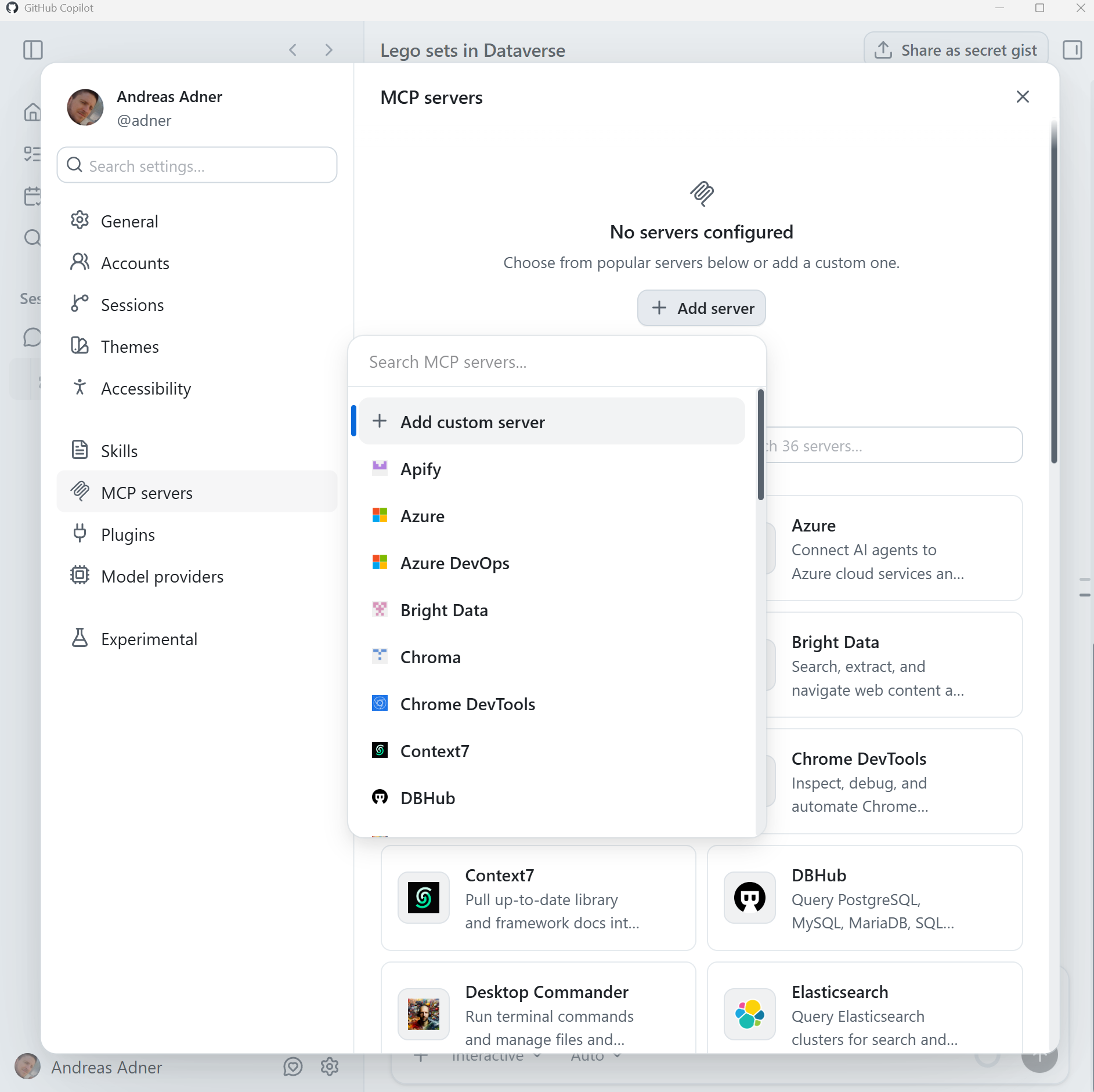Viewport: 1094px width, 1092px height.
Task: Open the Chrome DevTools server card
Action: click(x=894, y=782)
